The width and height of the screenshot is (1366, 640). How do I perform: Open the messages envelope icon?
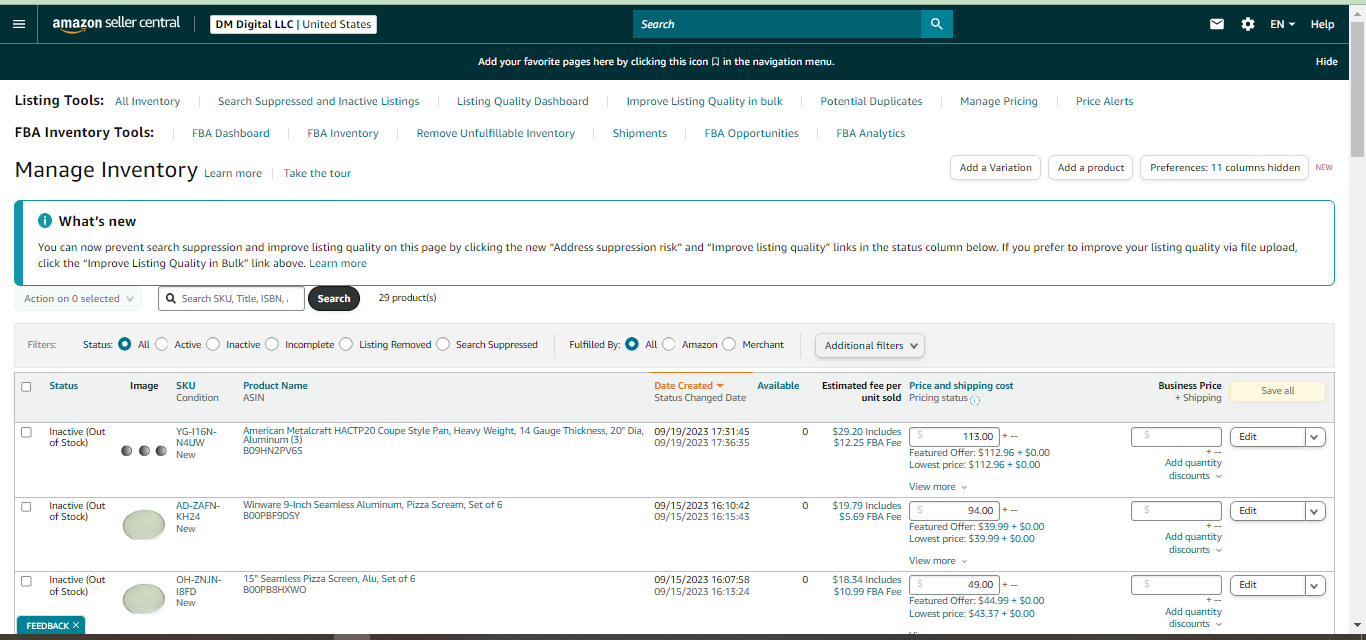tap(1217, 24)
